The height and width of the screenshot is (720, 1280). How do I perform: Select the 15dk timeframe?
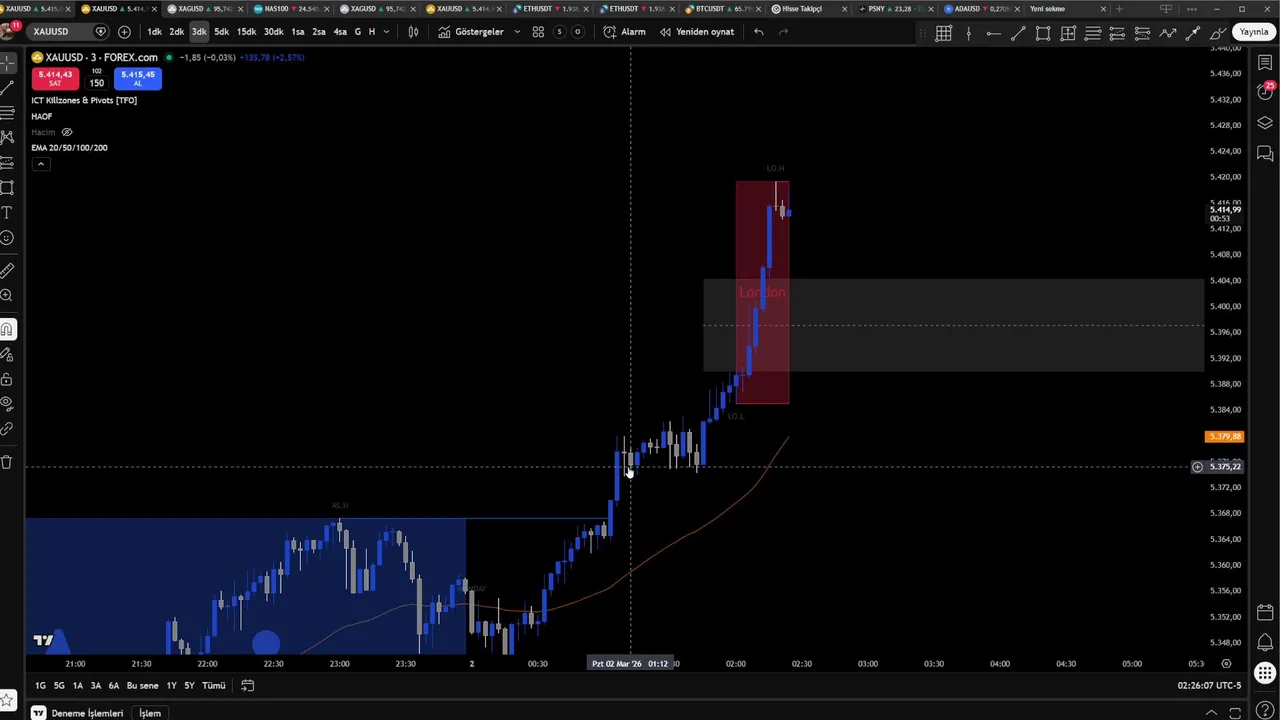pos(246,32)
